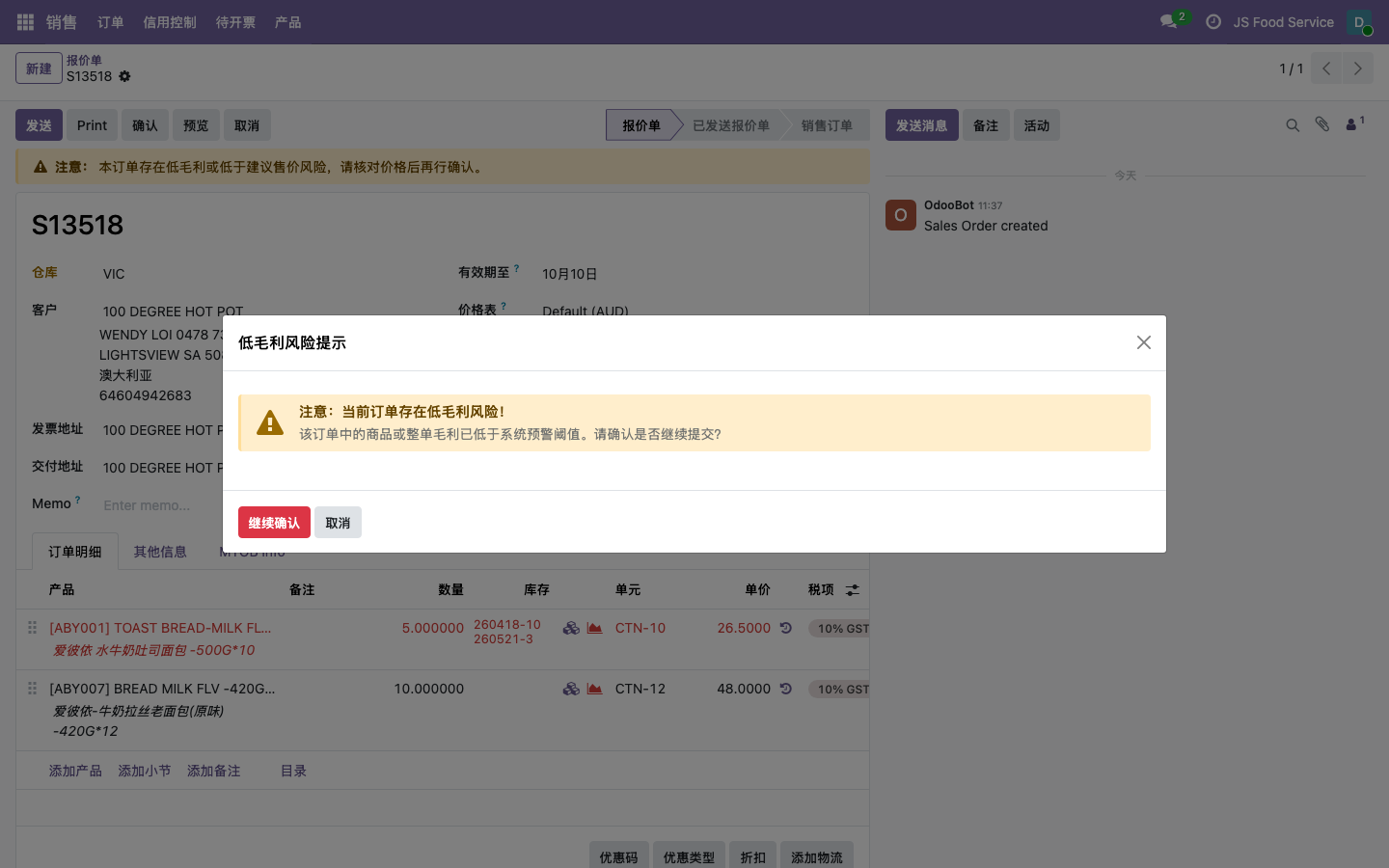Screen dimensions: 1389x868
Task: Click unit price 48.0000 cell
Action: point(744,689)
